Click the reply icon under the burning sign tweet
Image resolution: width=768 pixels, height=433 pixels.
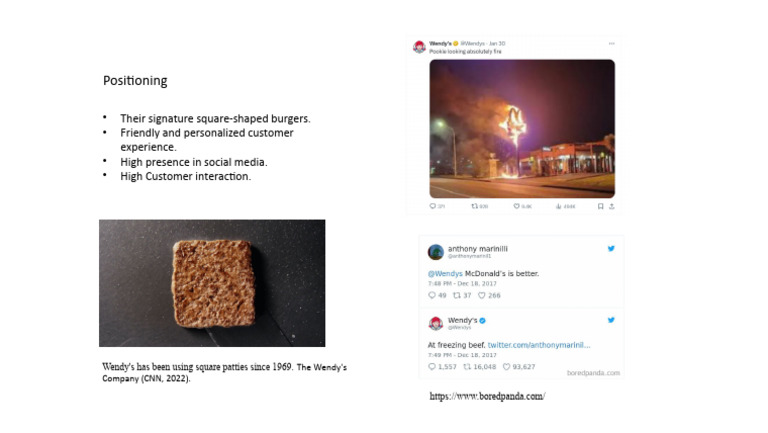(433, 206)
